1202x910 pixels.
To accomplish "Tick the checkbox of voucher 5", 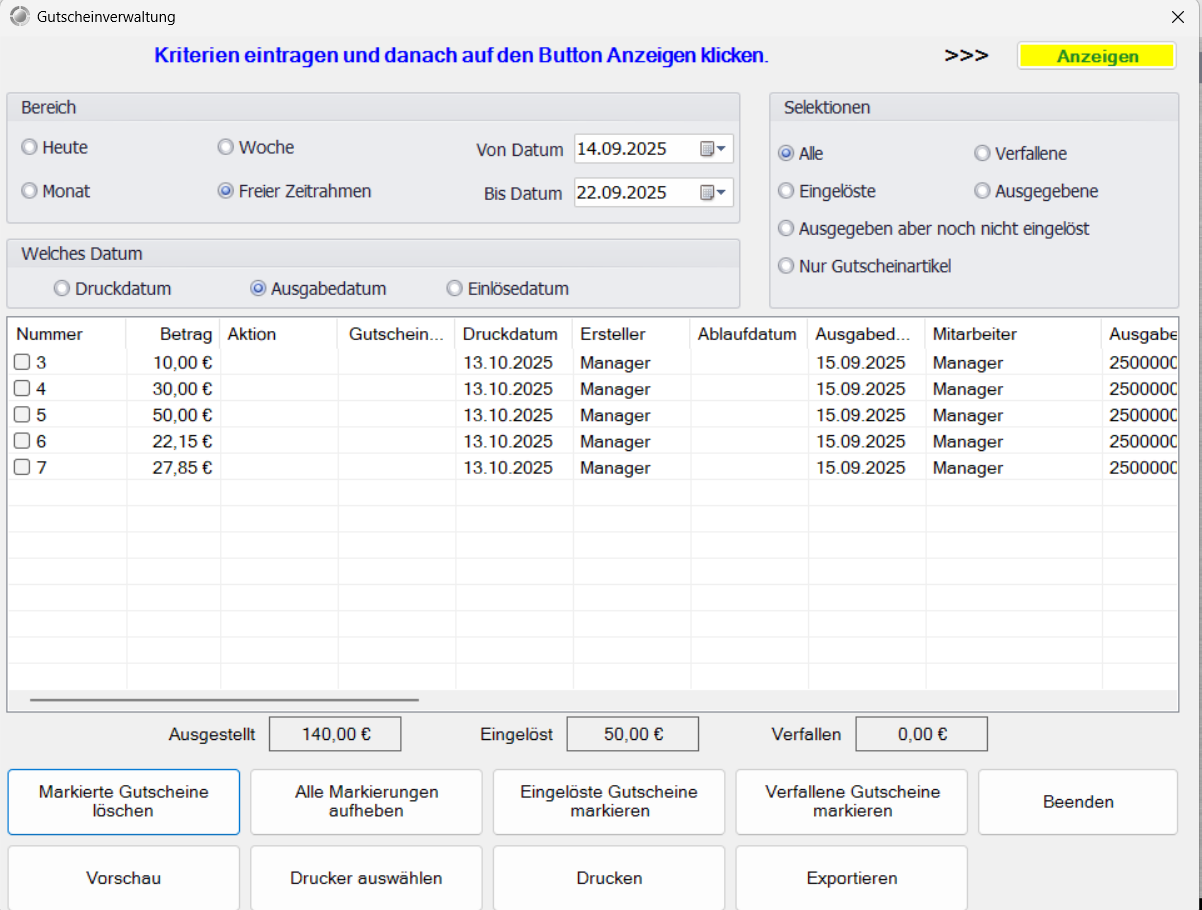I will 22,414.
